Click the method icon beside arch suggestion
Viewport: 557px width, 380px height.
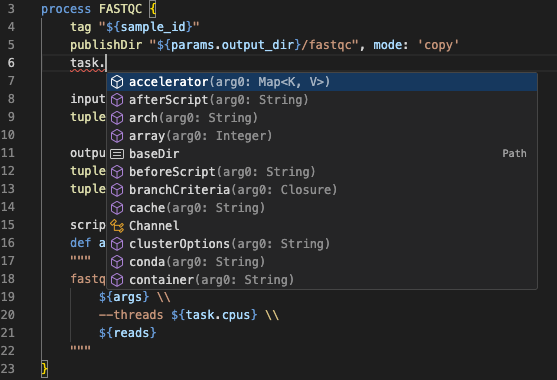pos(117,118)
